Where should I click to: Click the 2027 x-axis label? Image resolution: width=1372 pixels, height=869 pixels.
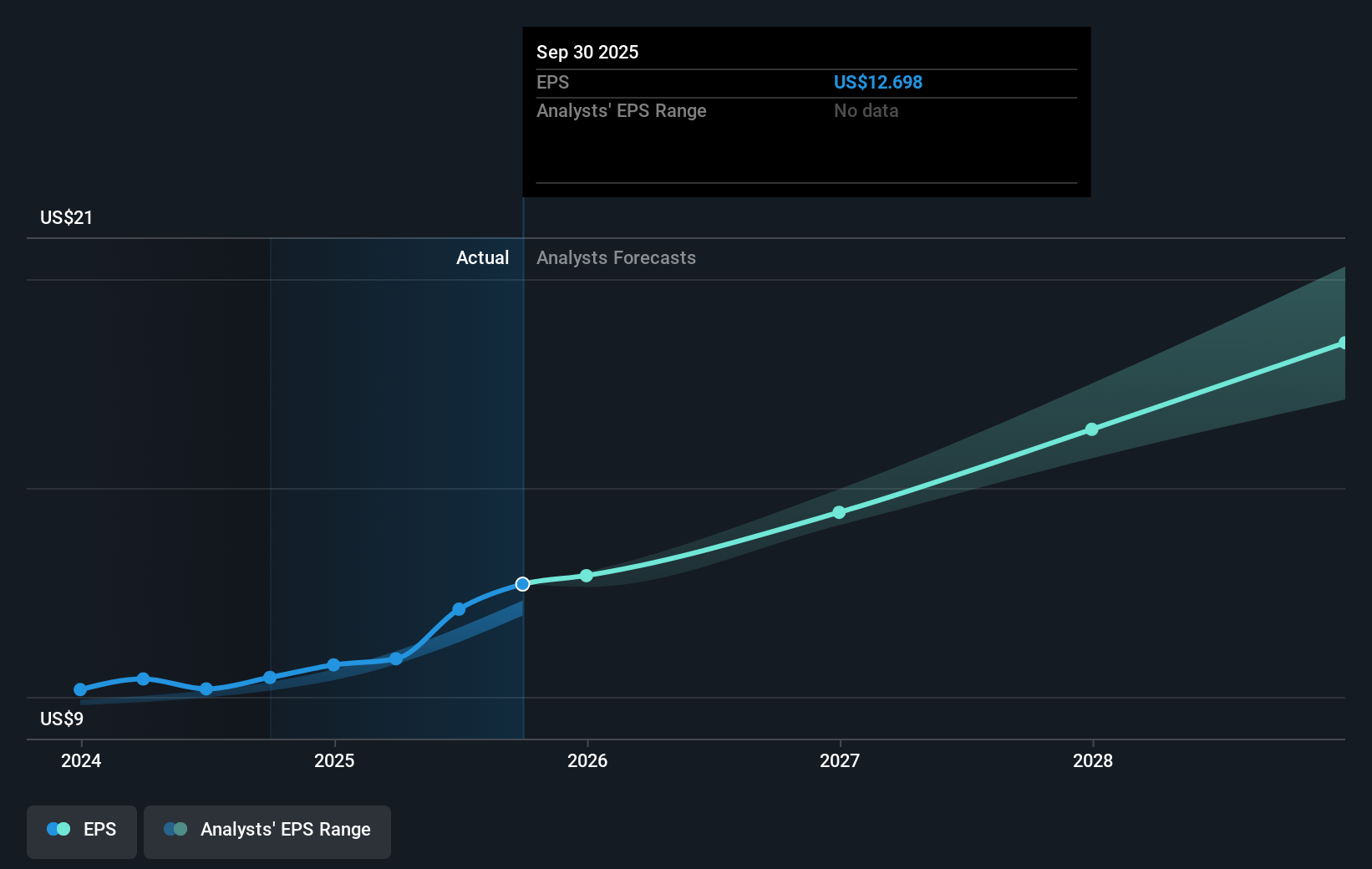pos(840,760)
